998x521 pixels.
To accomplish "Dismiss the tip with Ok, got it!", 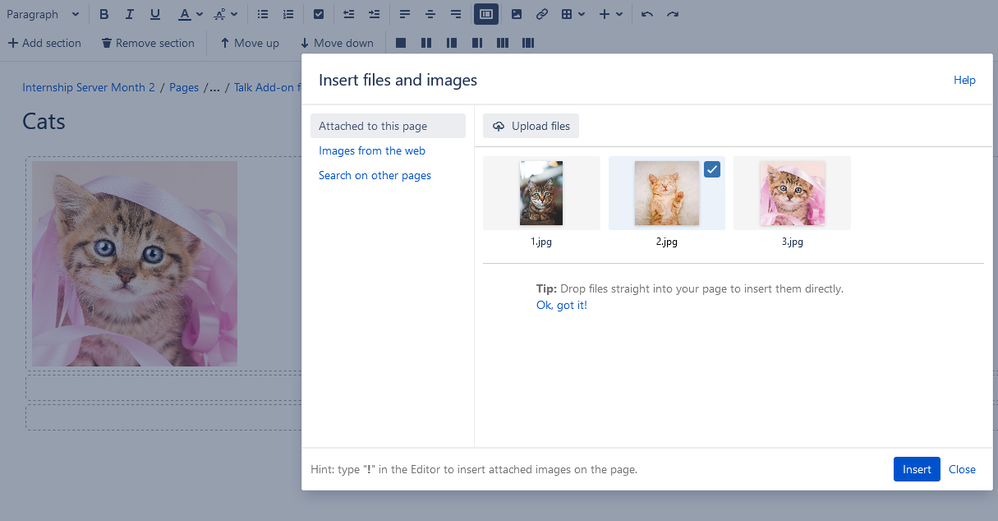I will 561,305.
